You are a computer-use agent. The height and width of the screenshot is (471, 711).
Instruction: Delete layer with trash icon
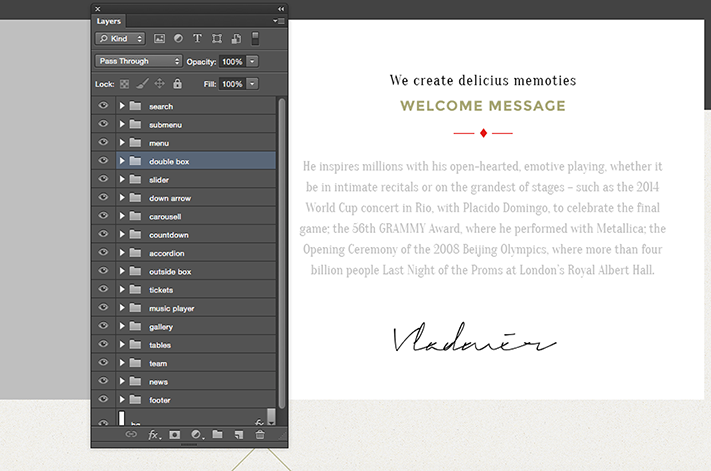260,435
